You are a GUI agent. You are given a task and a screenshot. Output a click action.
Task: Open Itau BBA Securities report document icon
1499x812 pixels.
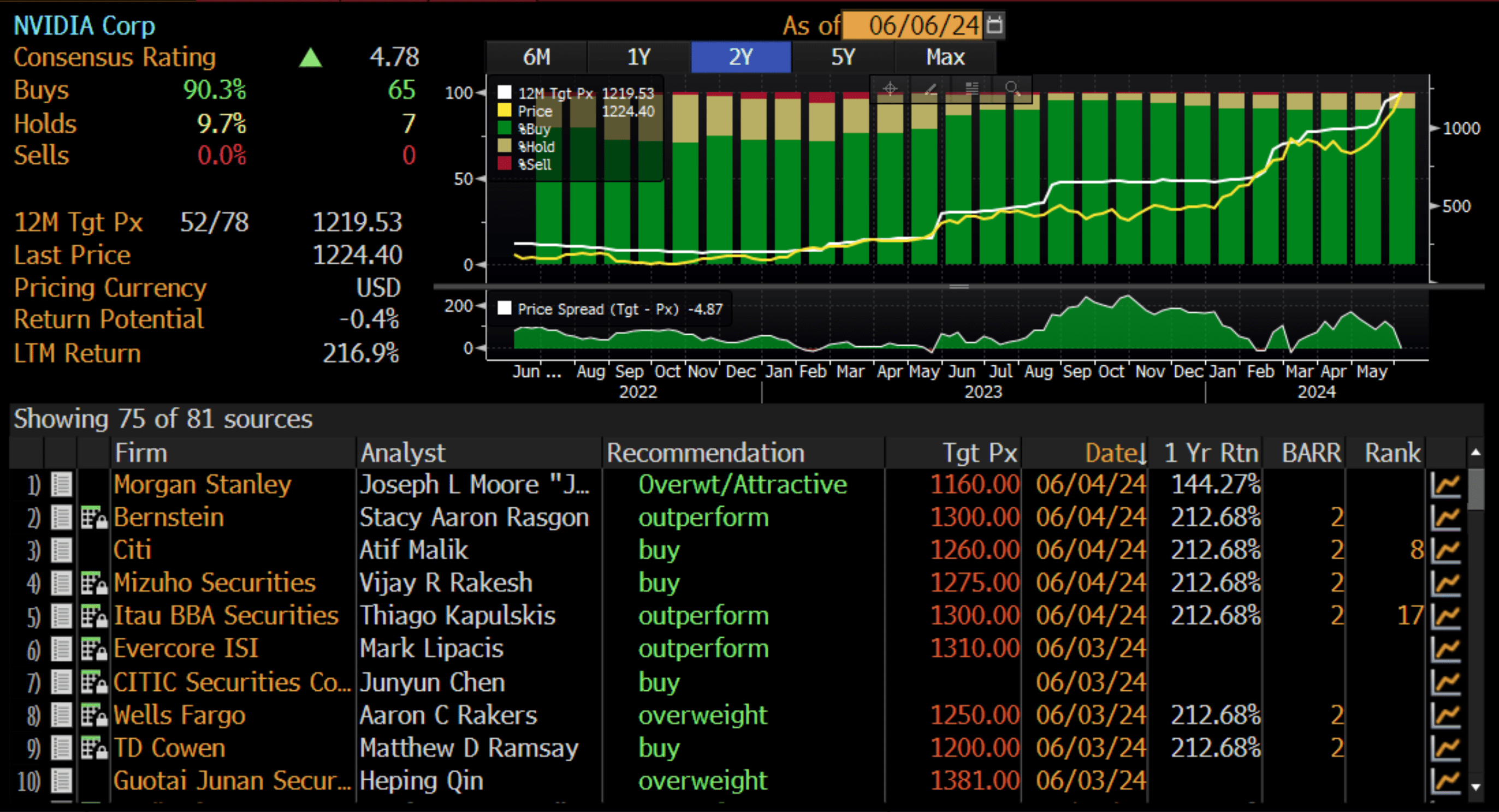[x=61, y=616]
